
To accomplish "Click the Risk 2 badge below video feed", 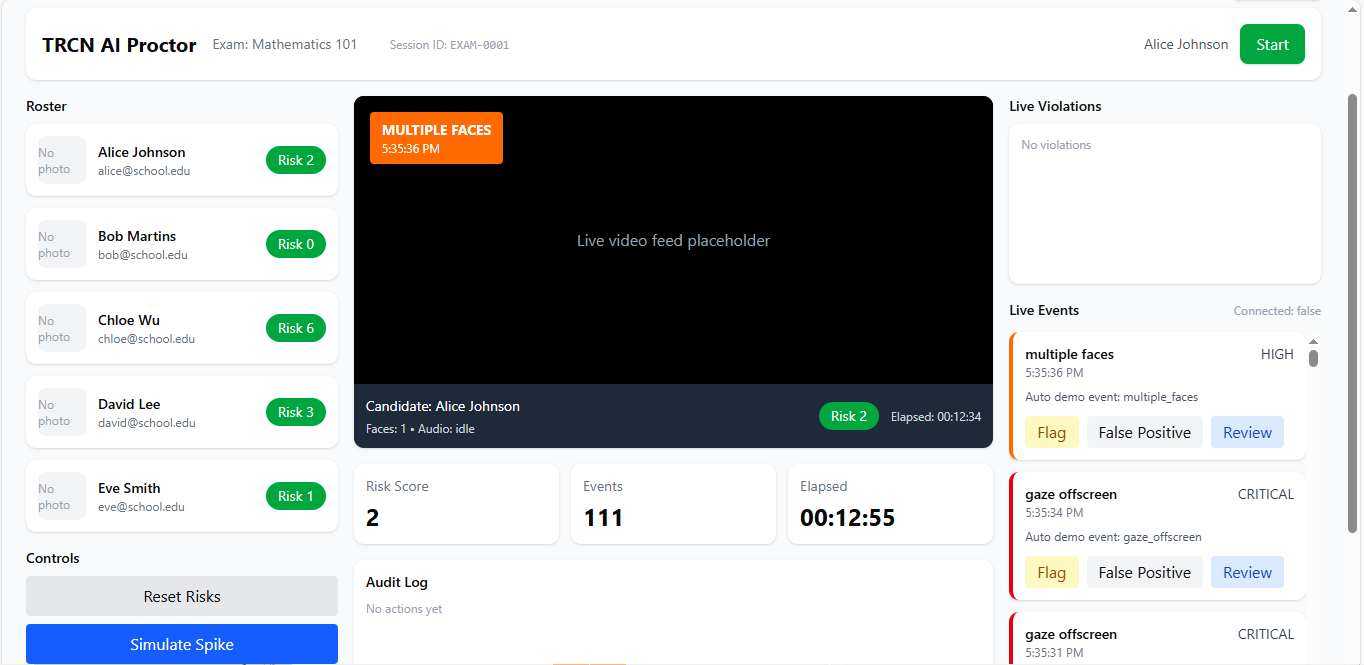I will (x=848, y=416).
